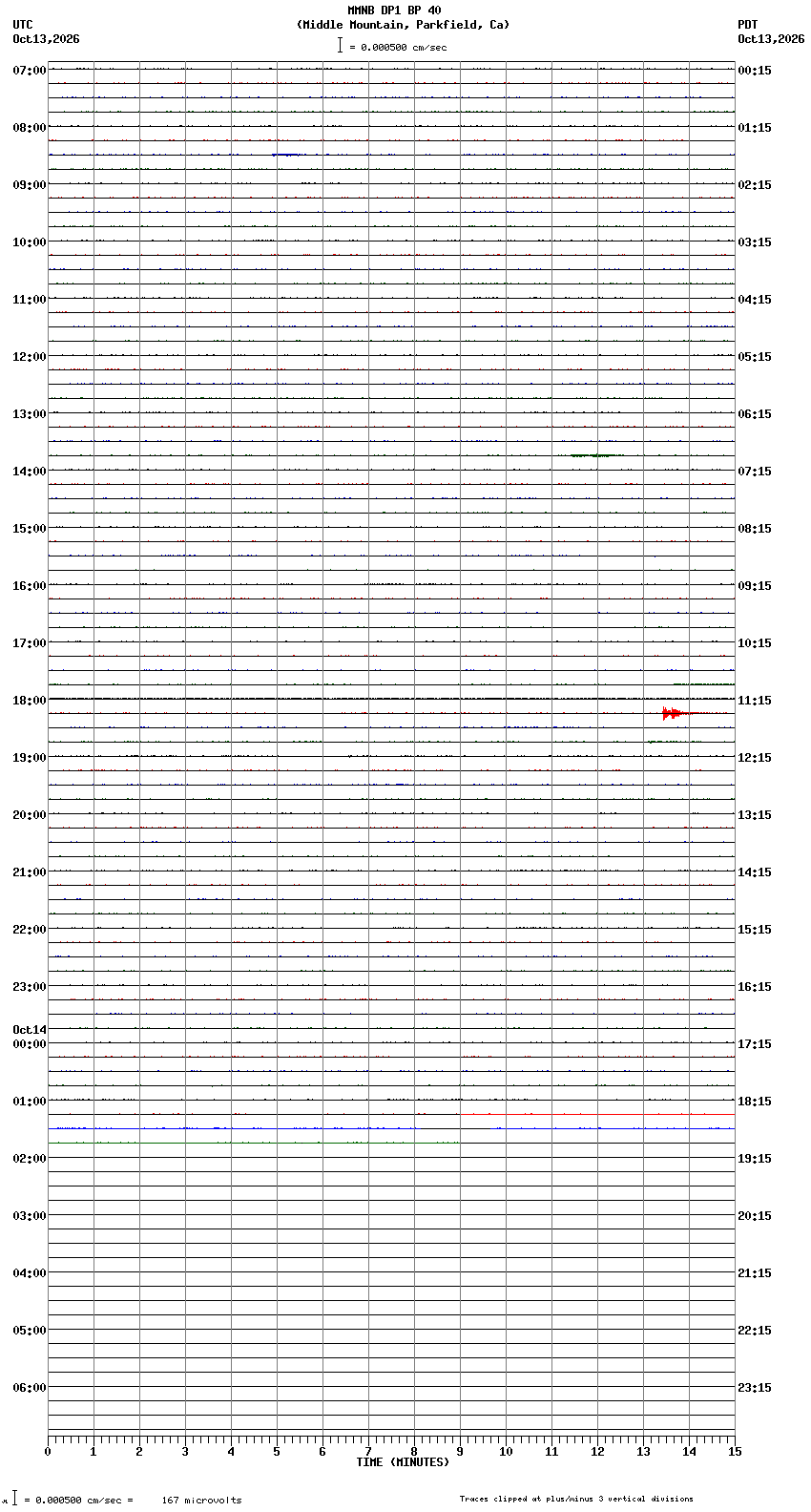
Task: Click the 11:00 UTC time label
Action: pos(30,300)
